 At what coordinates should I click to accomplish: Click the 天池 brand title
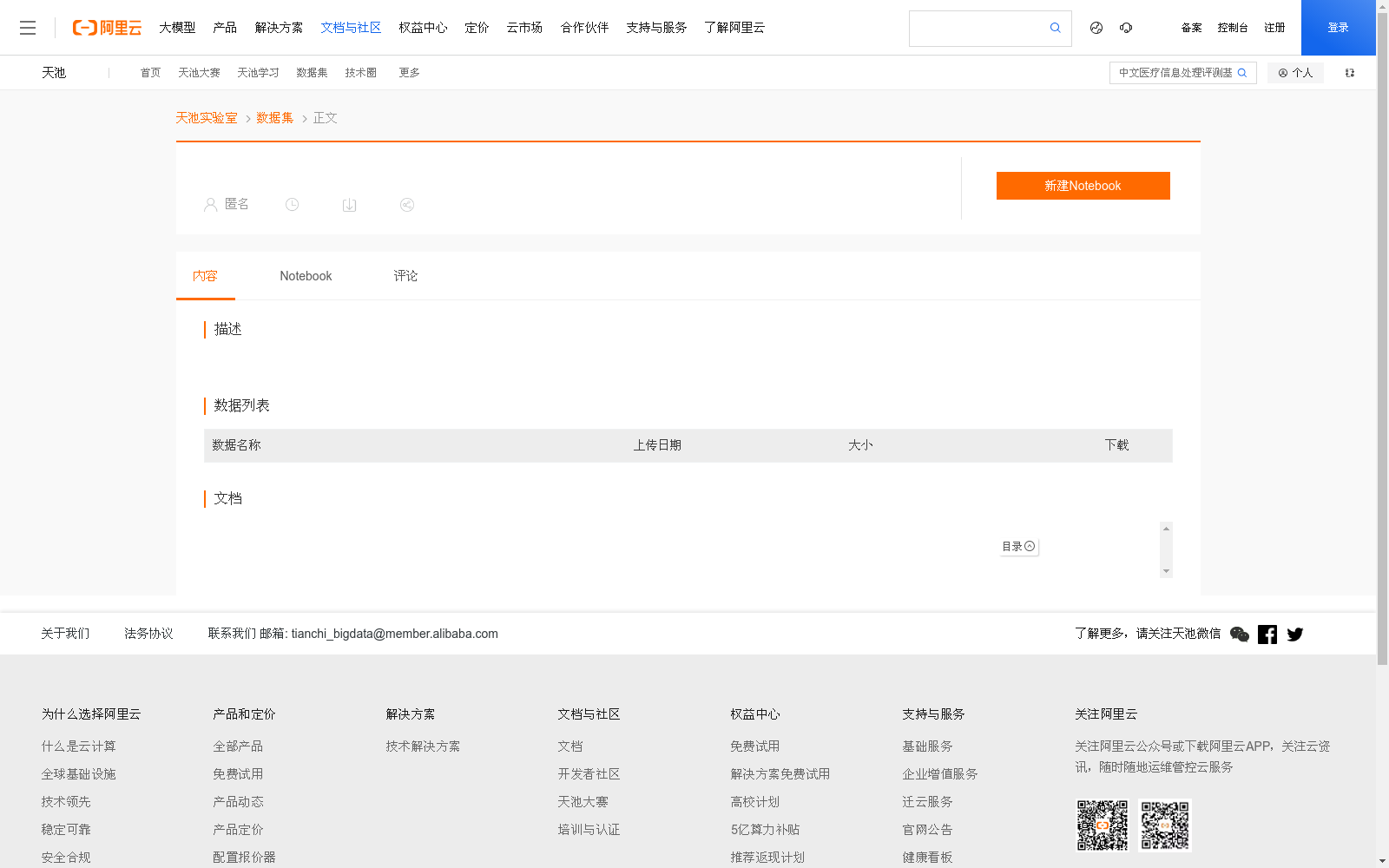coord(54,73)
